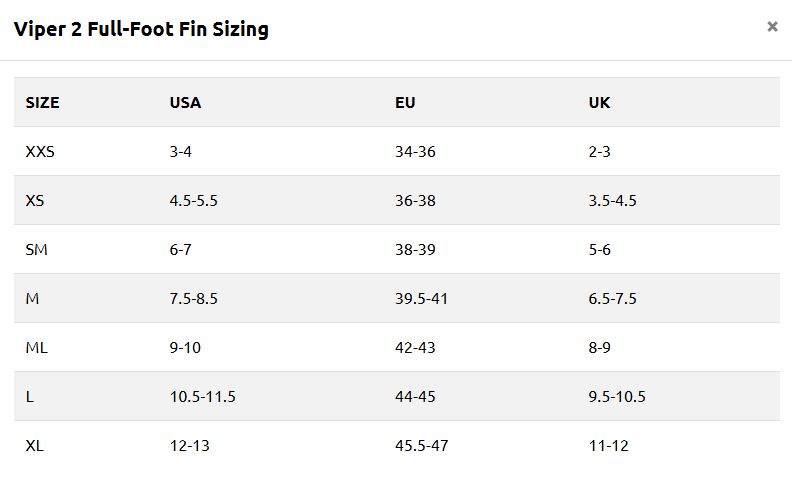Select the XXS size row label

(x=40, y=152)
